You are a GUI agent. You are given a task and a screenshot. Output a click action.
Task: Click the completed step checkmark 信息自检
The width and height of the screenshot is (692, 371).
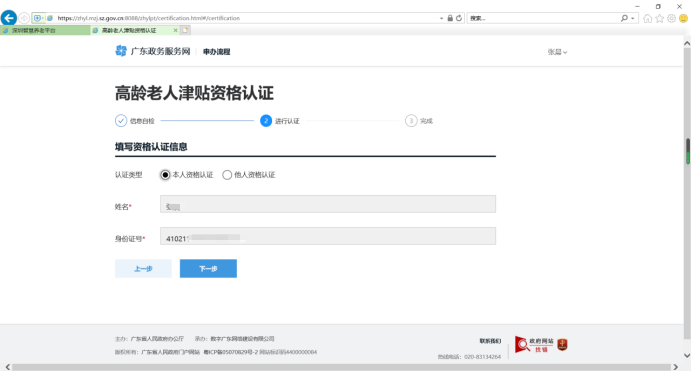121,121
